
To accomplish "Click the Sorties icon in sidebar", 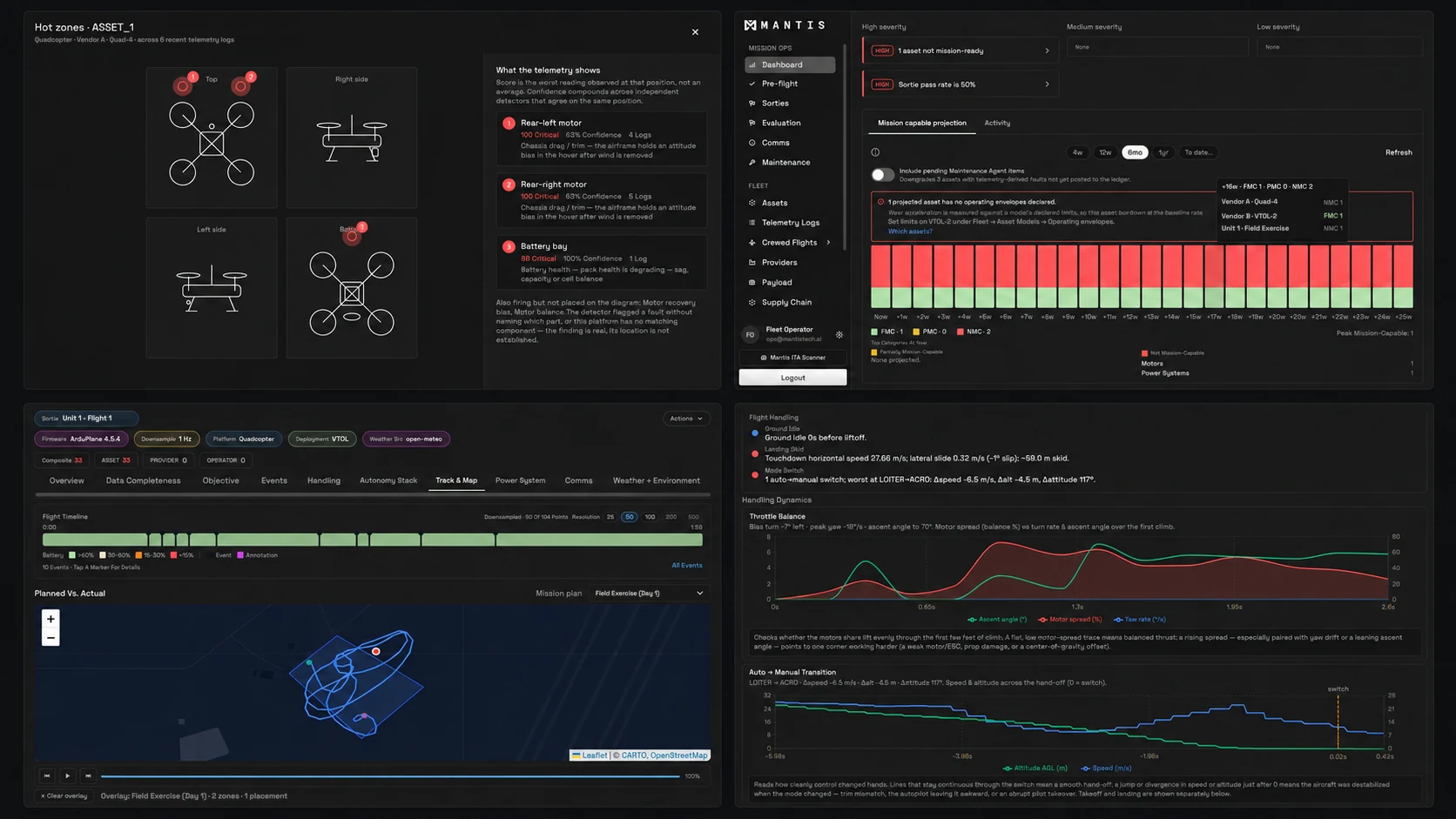I will pyautogui.click(x=752, y=103).
